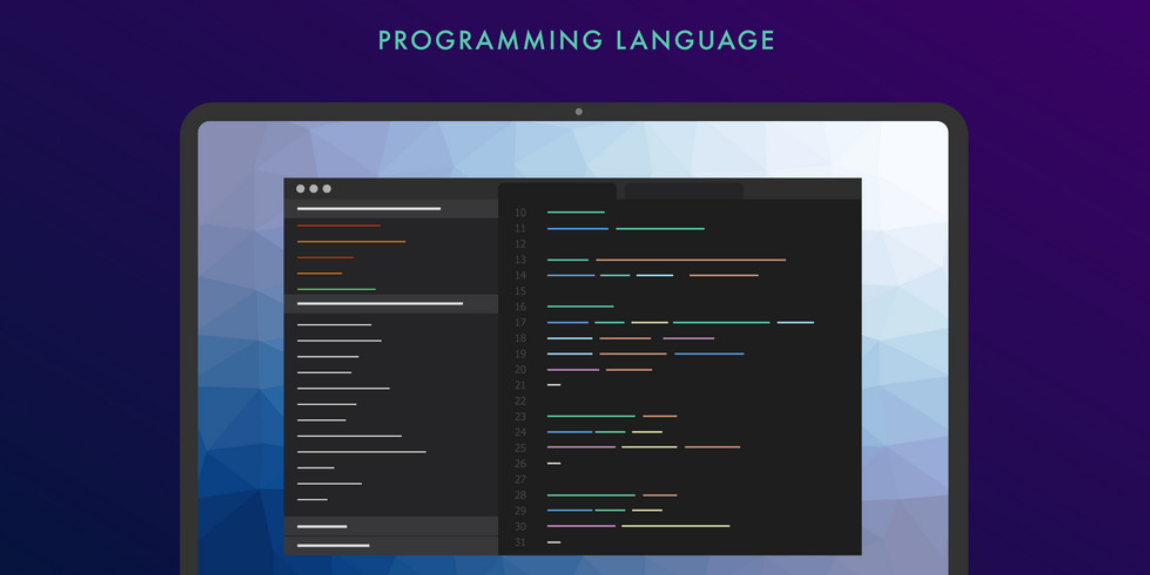The width and height of the screenshot is (1150, 575).
Task: Click the long orange token on line 13
Action: pyautogui.click(x=690, y=260)
